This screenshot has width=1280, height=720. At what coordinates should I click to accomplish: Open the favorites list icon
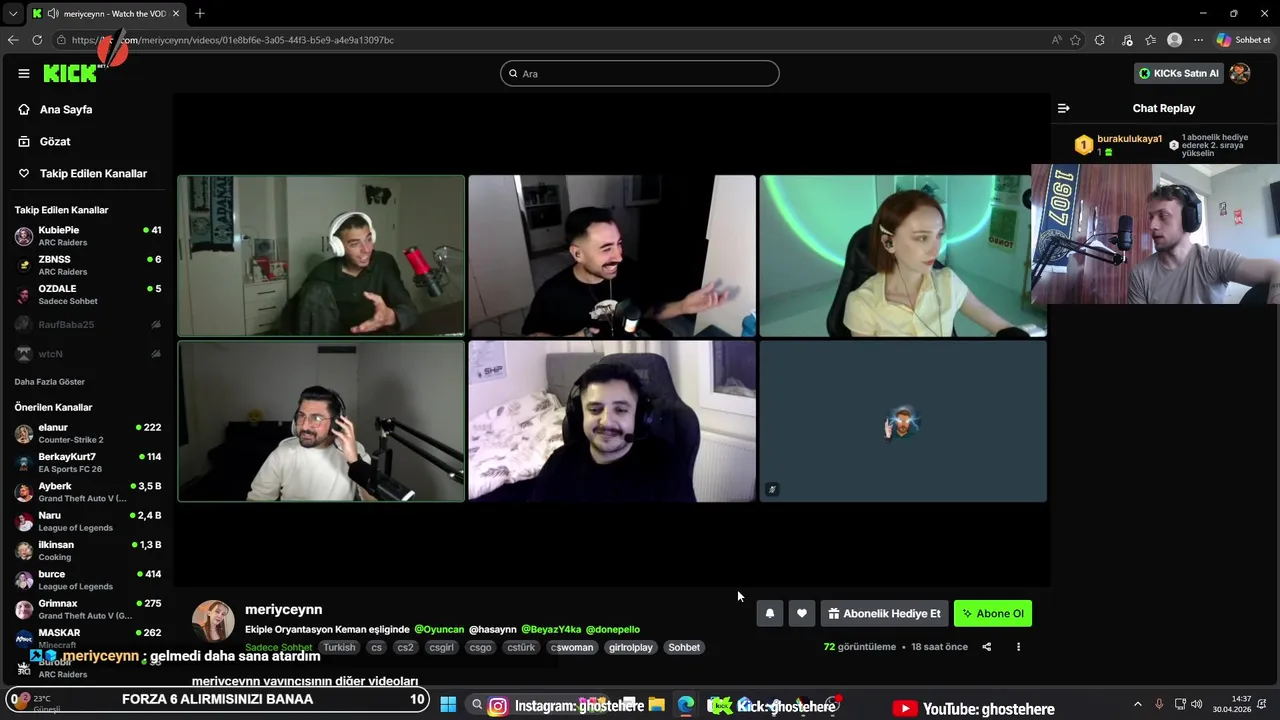(1151, 40)
